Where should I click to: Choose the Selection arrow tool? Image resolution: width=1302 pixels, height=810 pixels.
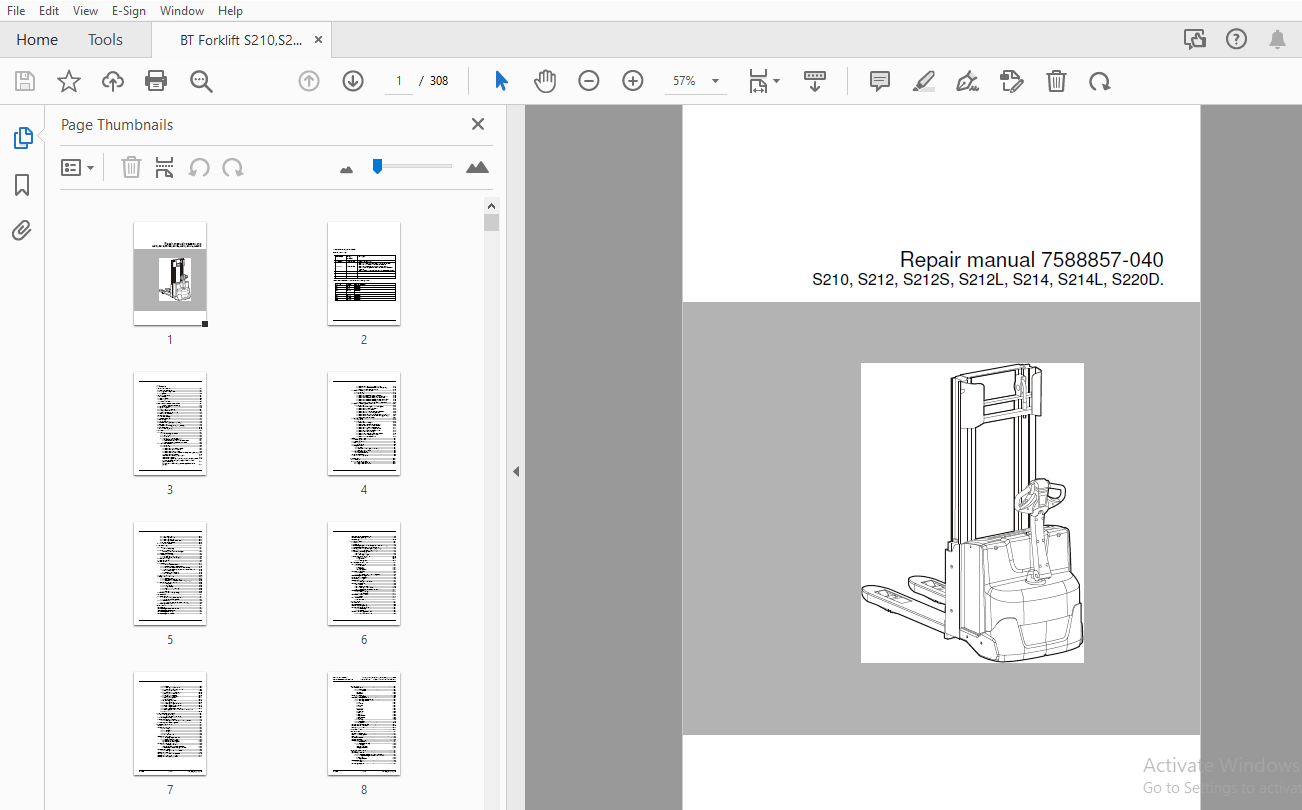(x=501, y=81)
